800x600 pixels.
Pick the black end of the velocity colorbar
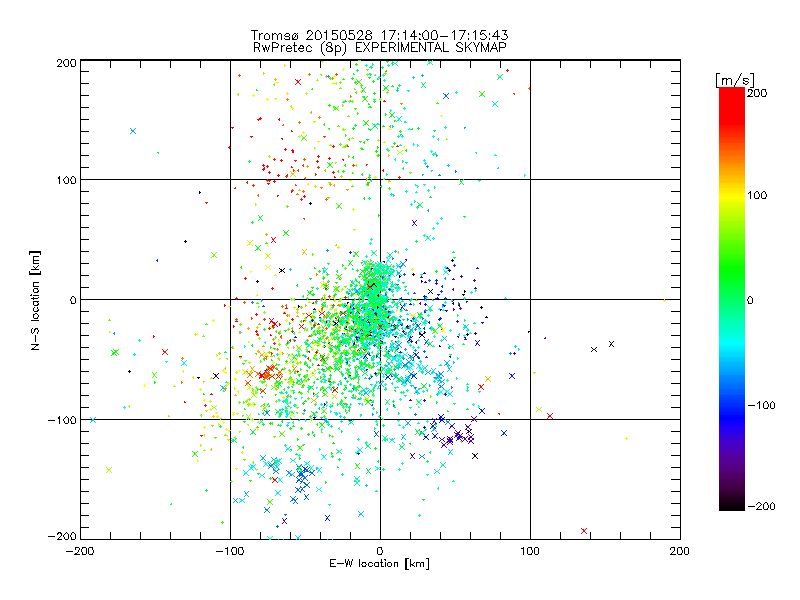732,505
